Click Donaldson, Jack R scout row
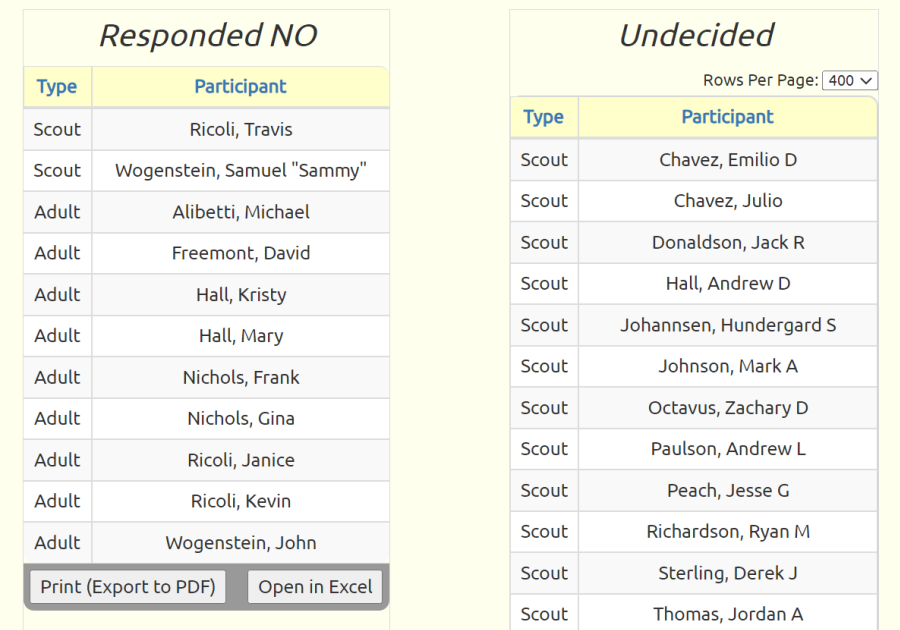This screenshot has height=630, width=900. [x=694, y=242]
